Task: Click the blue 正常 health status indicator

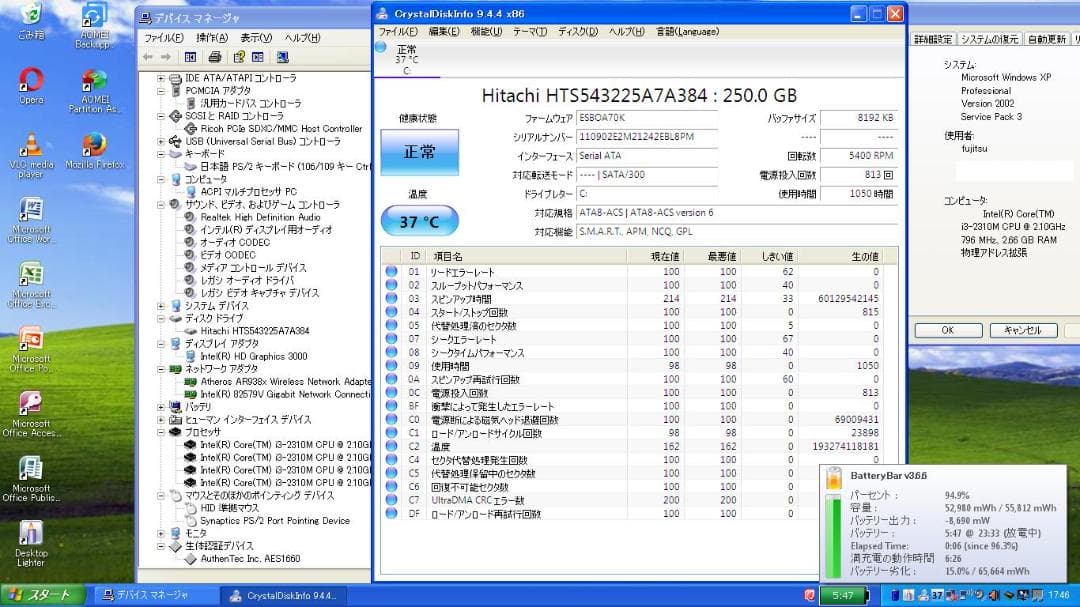Action: click(419, 150)
